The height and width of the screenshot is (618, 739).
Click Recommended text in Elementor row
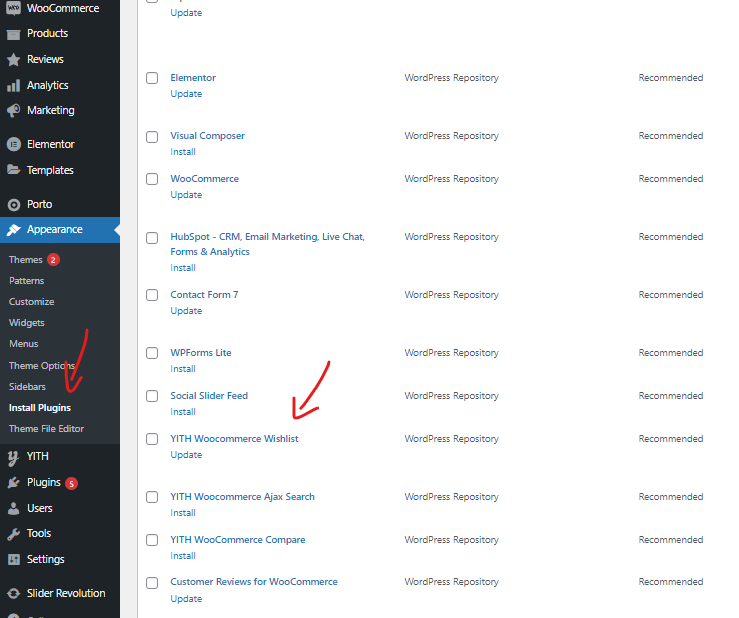671,78
